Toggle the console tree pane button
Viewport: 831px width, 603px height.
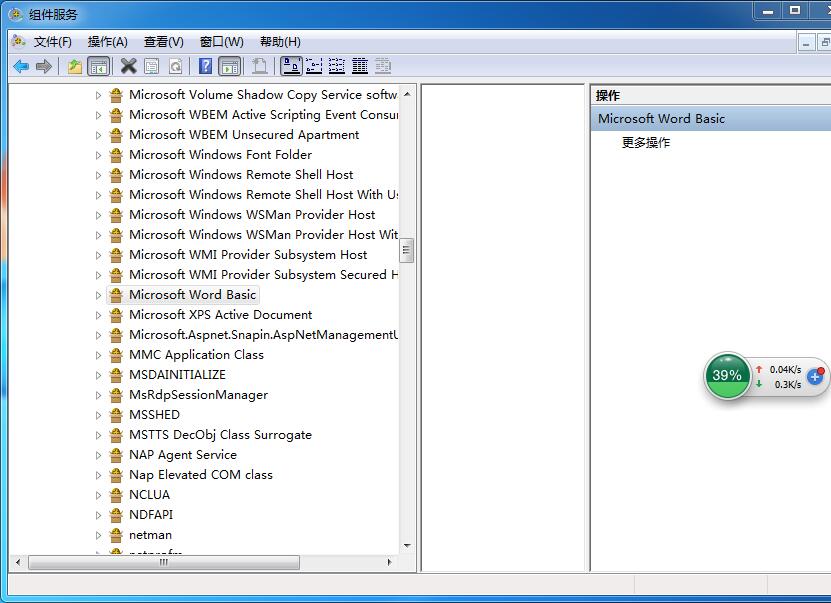(99, 66)
